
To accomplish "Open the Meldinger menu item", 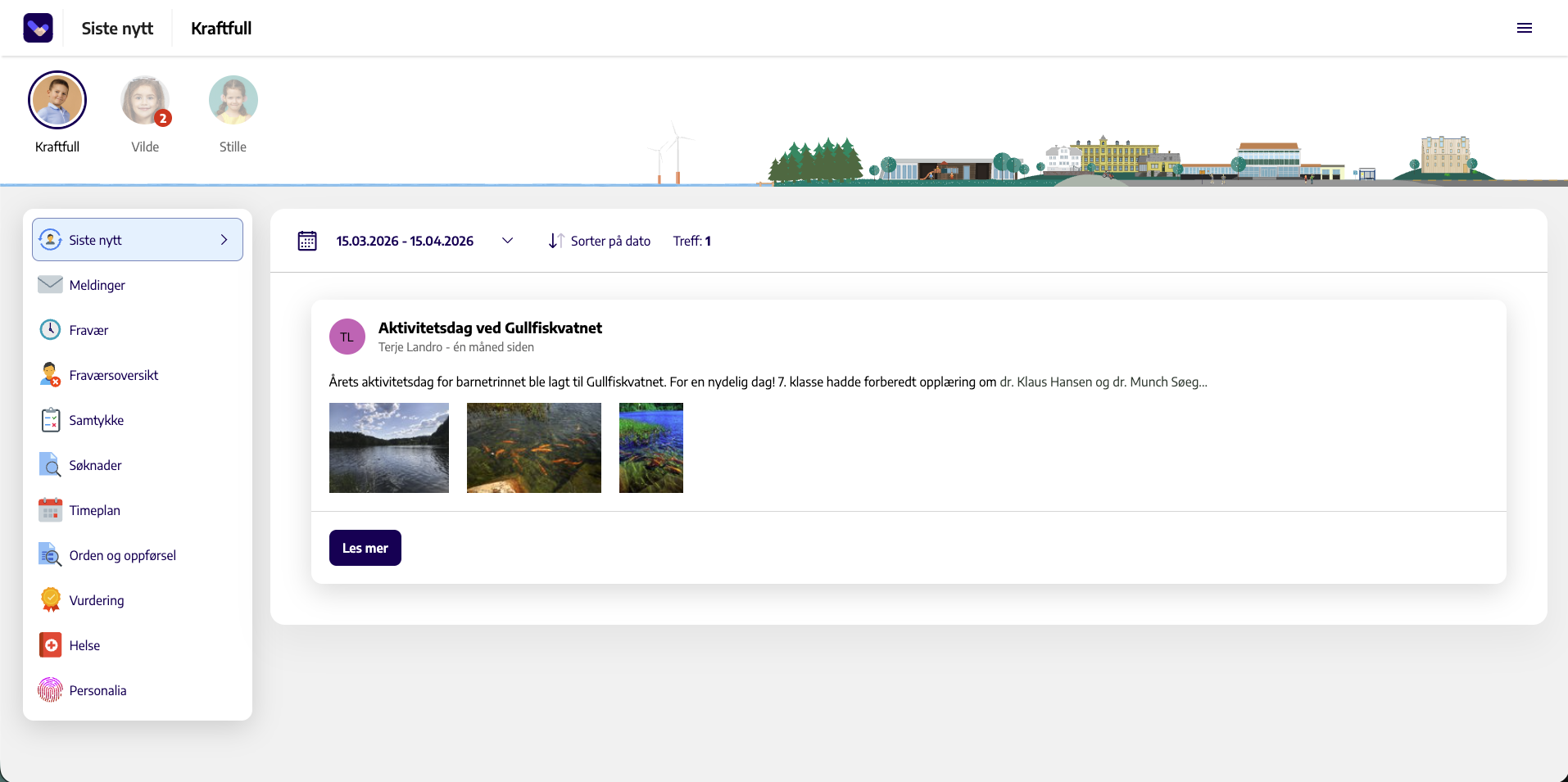I will (138, 285).
